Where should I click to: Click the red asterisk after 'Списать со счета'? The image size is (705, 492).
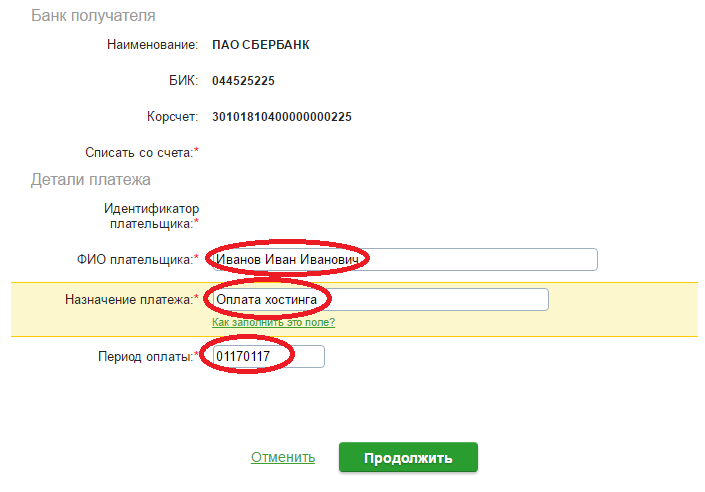(x=196, y=151)
